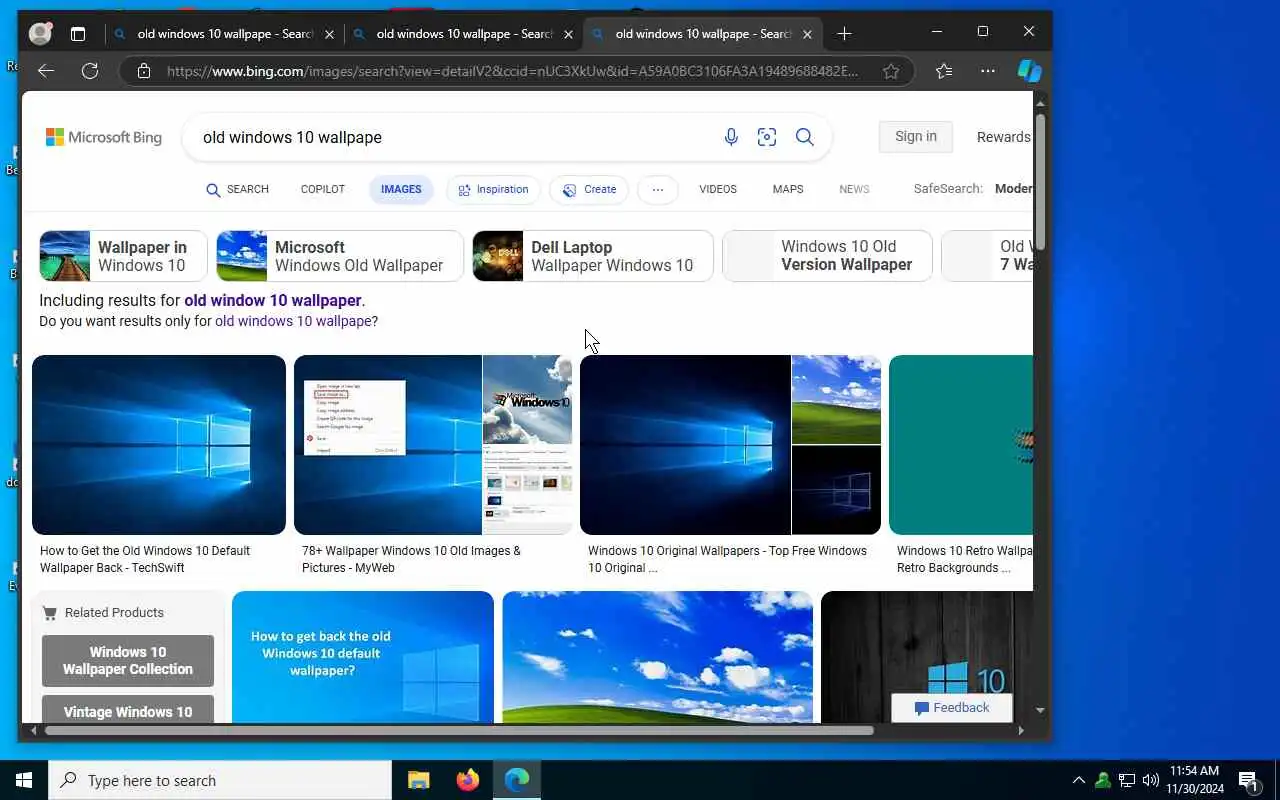Open TechSwift blue Windows logo thumbnail
Screen dimensions: 1280x800
tap(159, 445)
